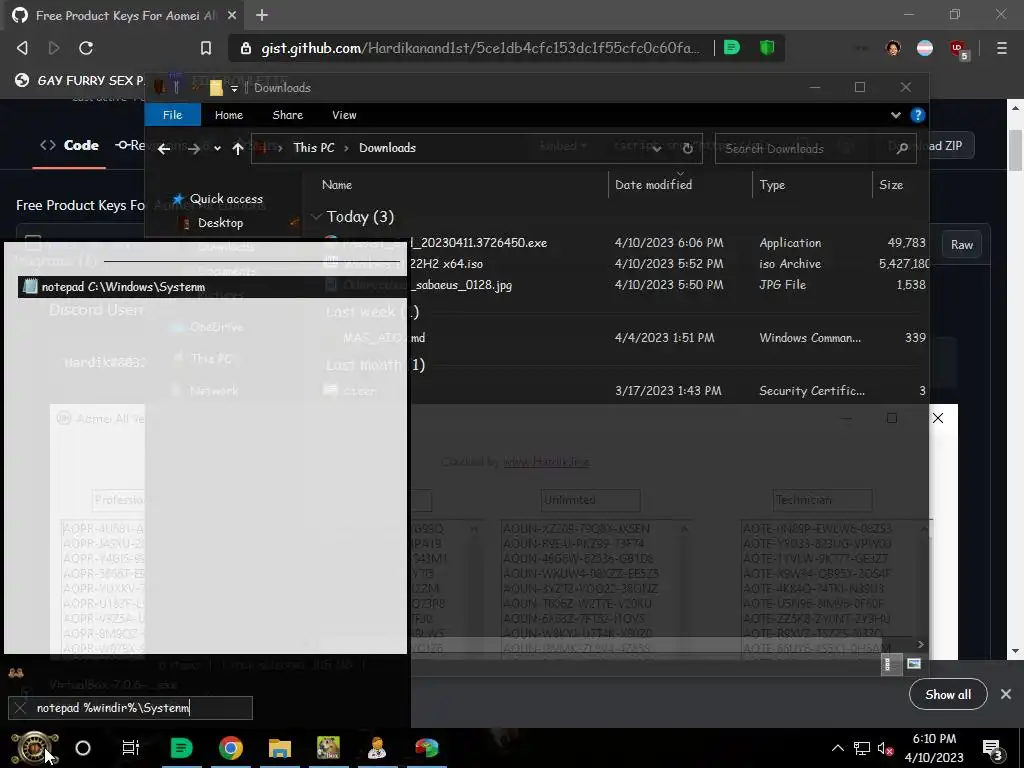The height and width of the screenshot is (768, 1024).
Task: Open the File tab in Explorer
Action: click(x=172, y=115)
